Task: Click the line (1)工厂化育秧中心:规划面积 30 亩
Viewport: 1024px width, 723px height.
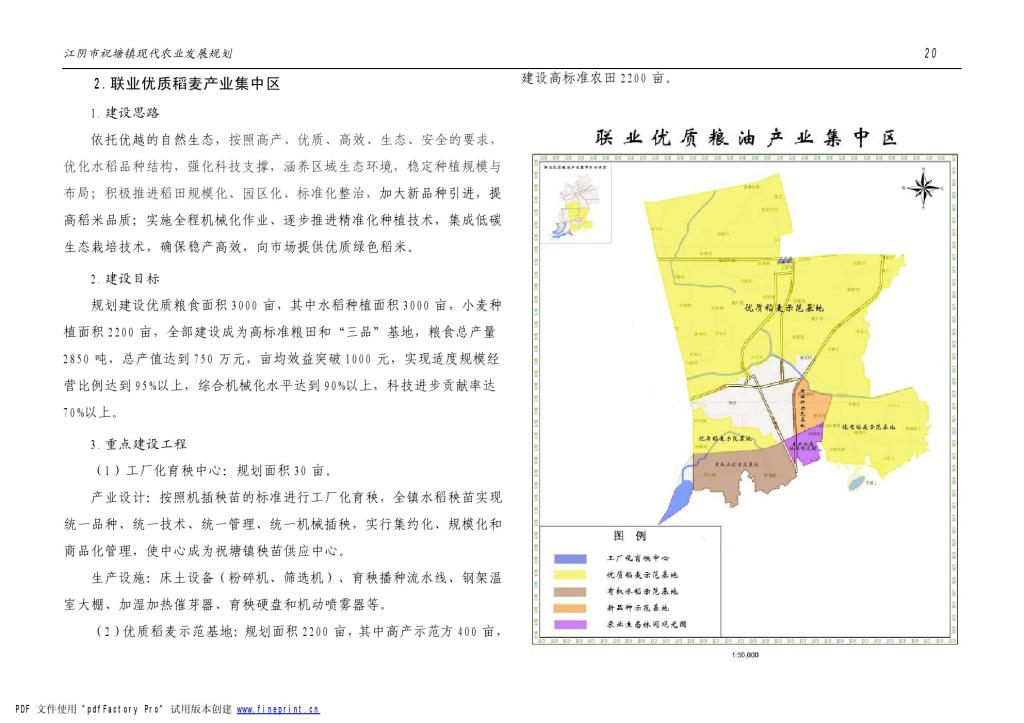Action: (216, 471)
